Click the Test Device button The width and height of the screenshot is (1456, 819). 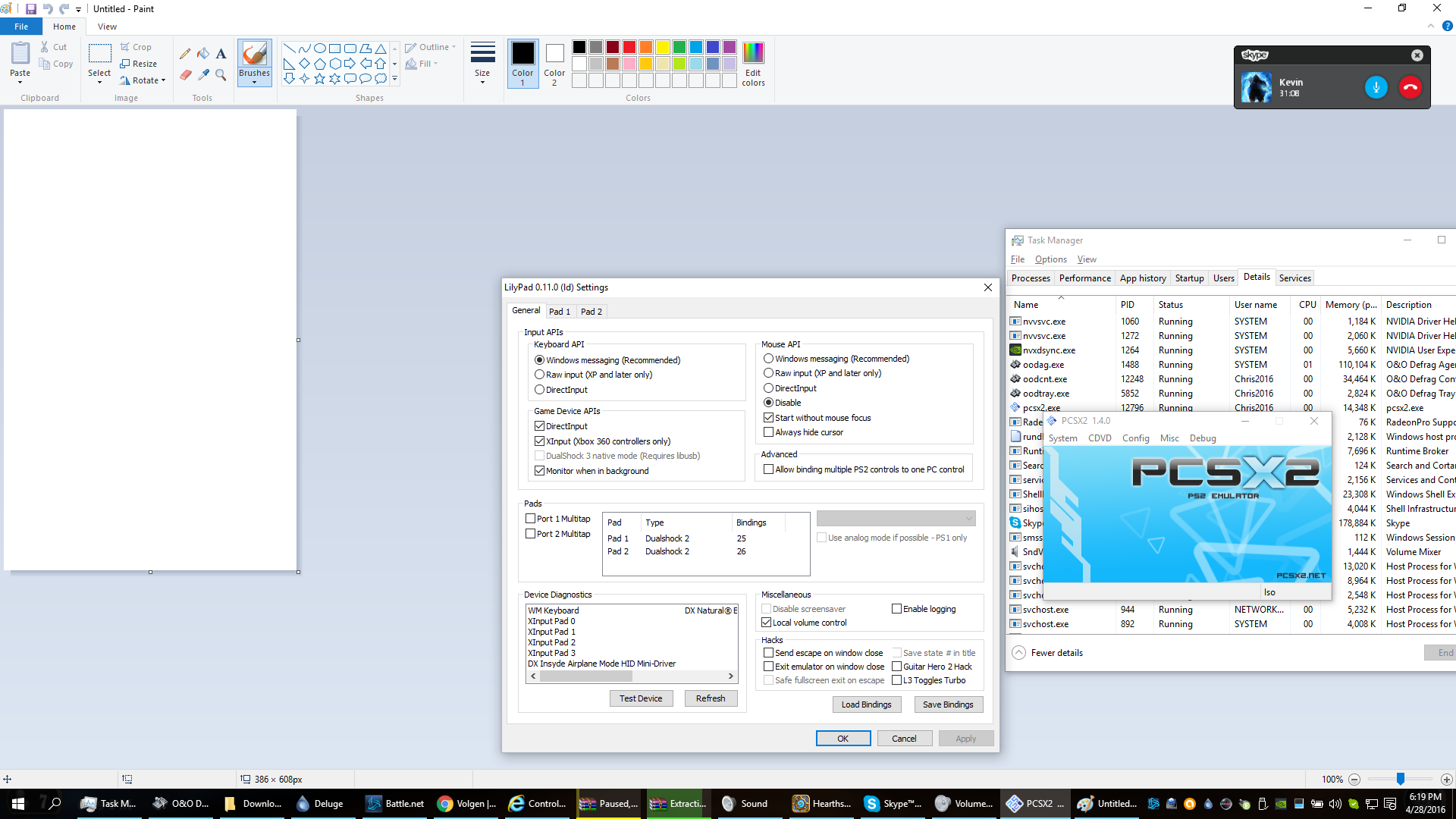(641, 698)
